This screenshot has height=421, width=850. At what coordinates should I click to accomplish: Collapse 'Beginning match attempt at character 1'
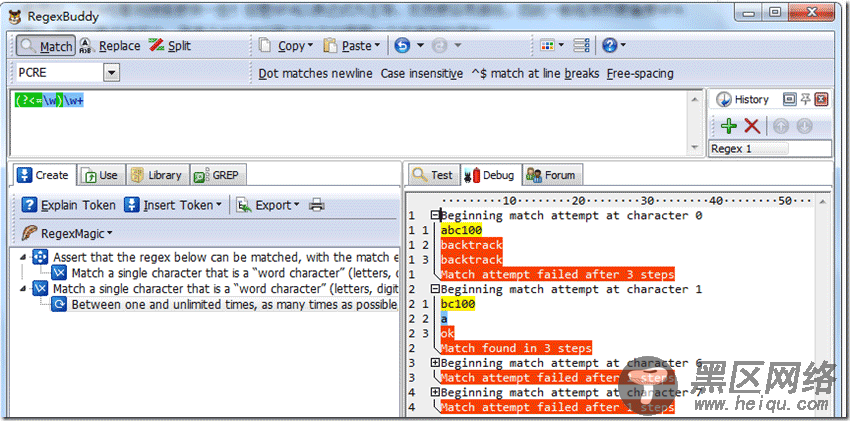coord(435,289)
